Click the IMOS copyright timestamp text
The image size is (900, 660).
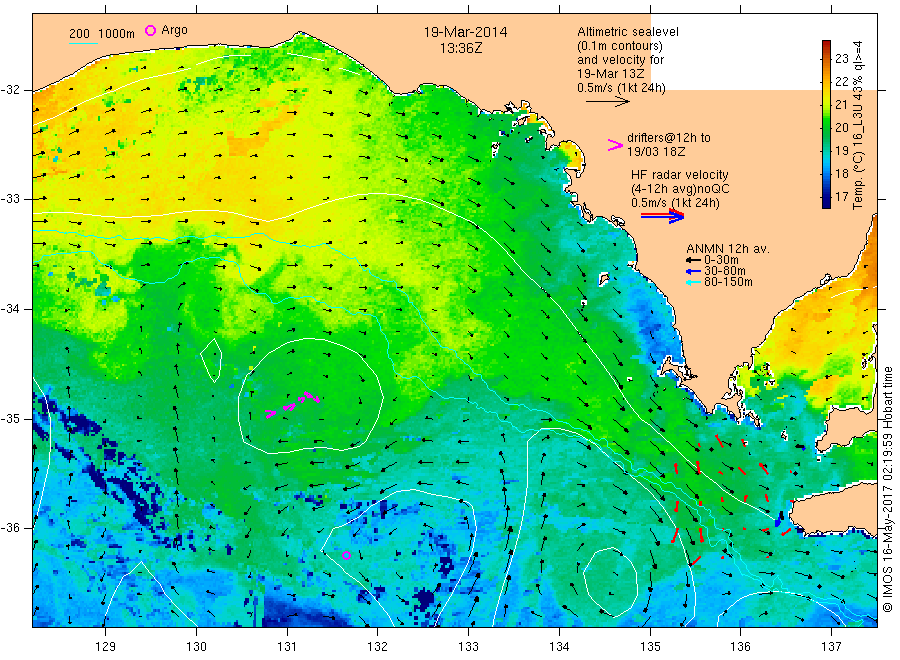(x=888, y=489)
